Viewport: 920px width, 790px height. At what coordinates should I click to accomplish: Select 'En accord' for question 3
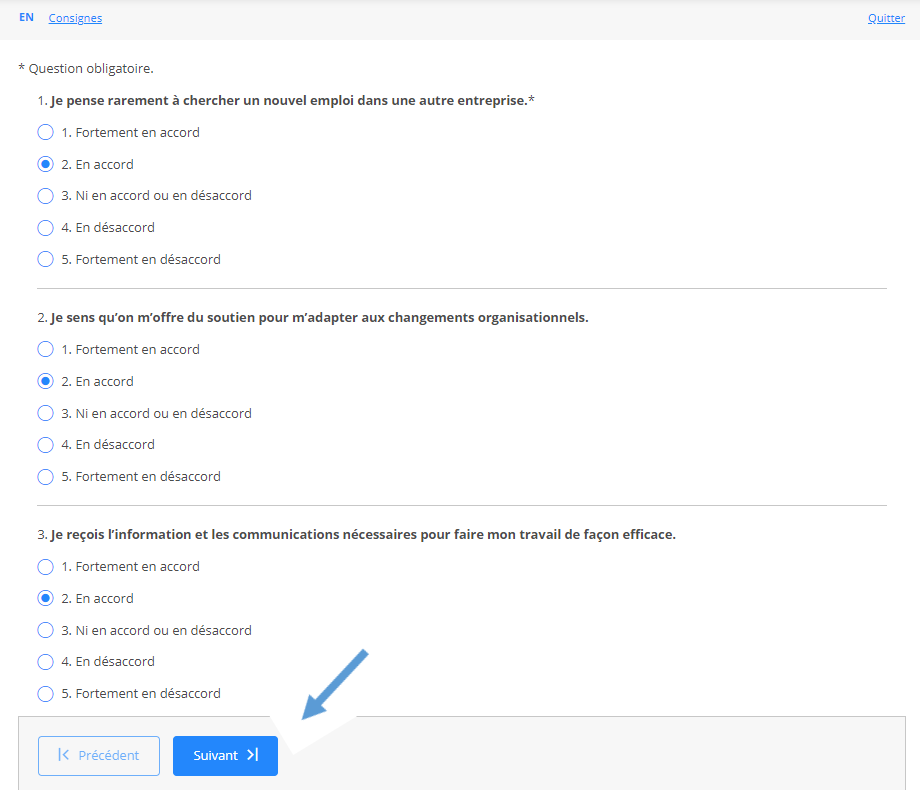coord(45,599)
